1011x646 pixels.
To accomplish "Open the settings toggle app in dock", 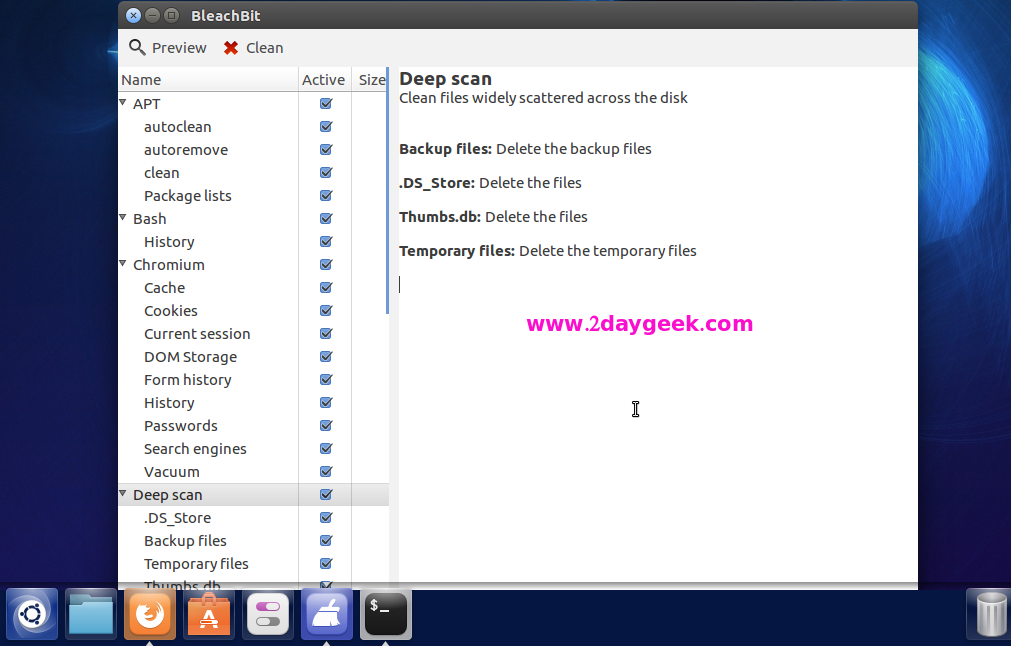I will click(268, 614).
